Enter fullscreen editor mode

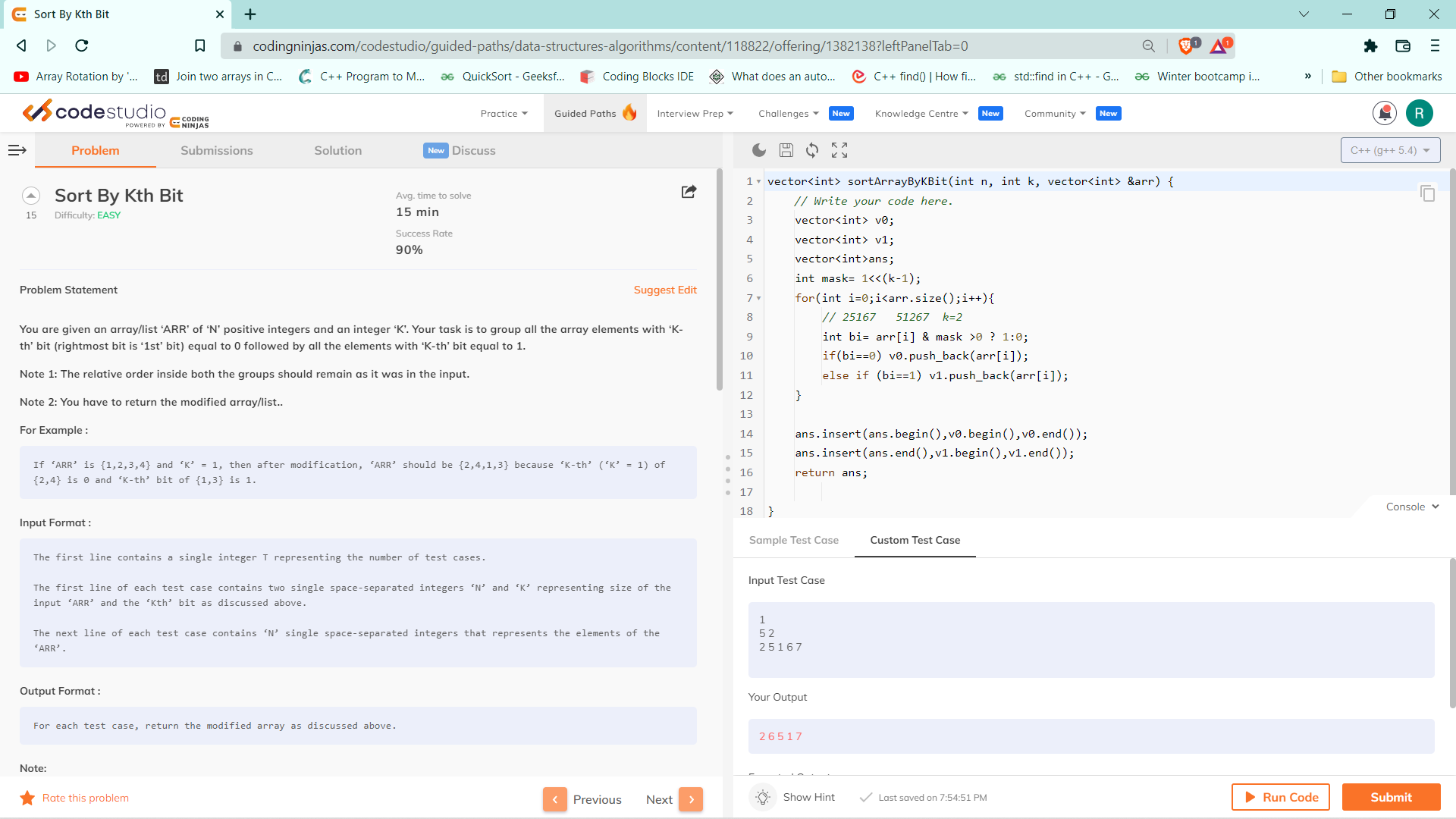tap(839, 150)
